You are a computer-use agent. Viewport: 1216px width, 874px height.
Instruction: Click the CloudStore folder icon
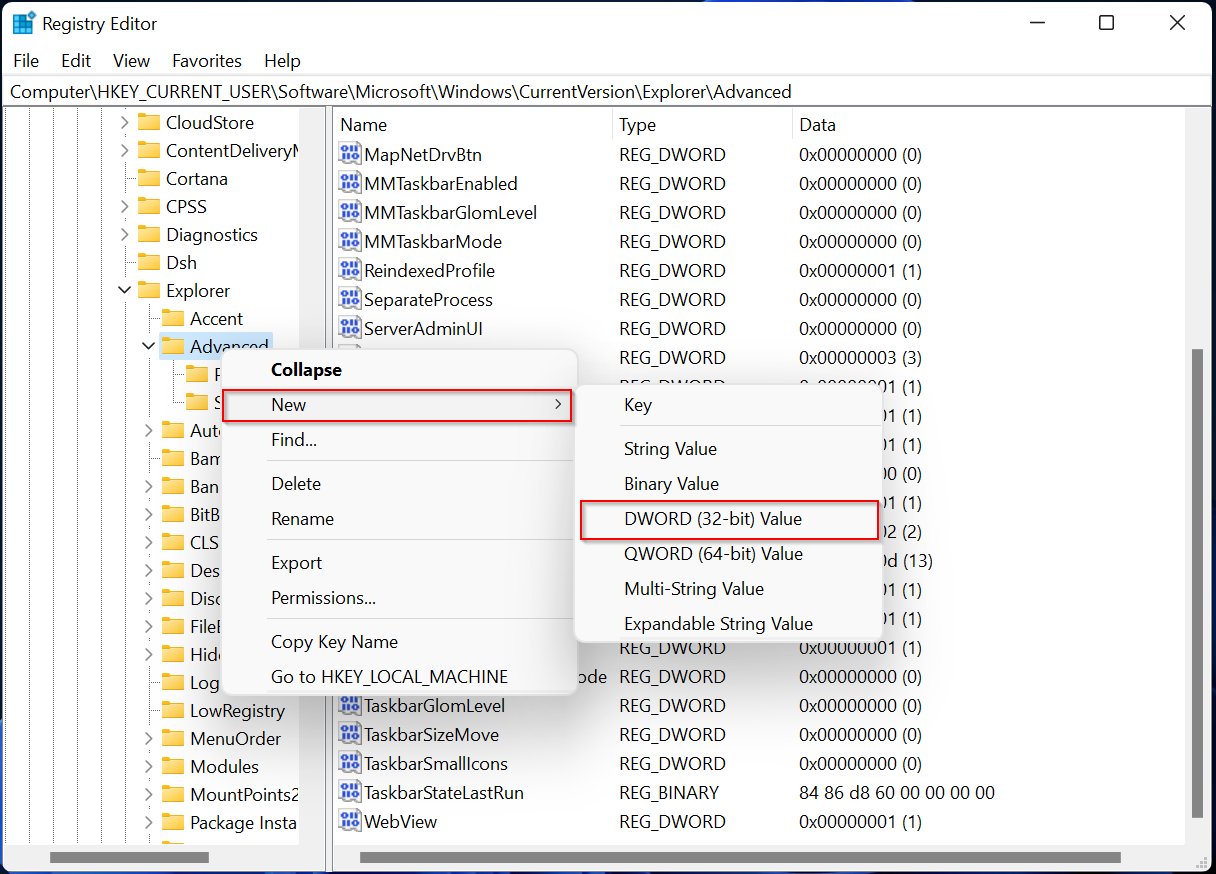(x=149, y=122)
